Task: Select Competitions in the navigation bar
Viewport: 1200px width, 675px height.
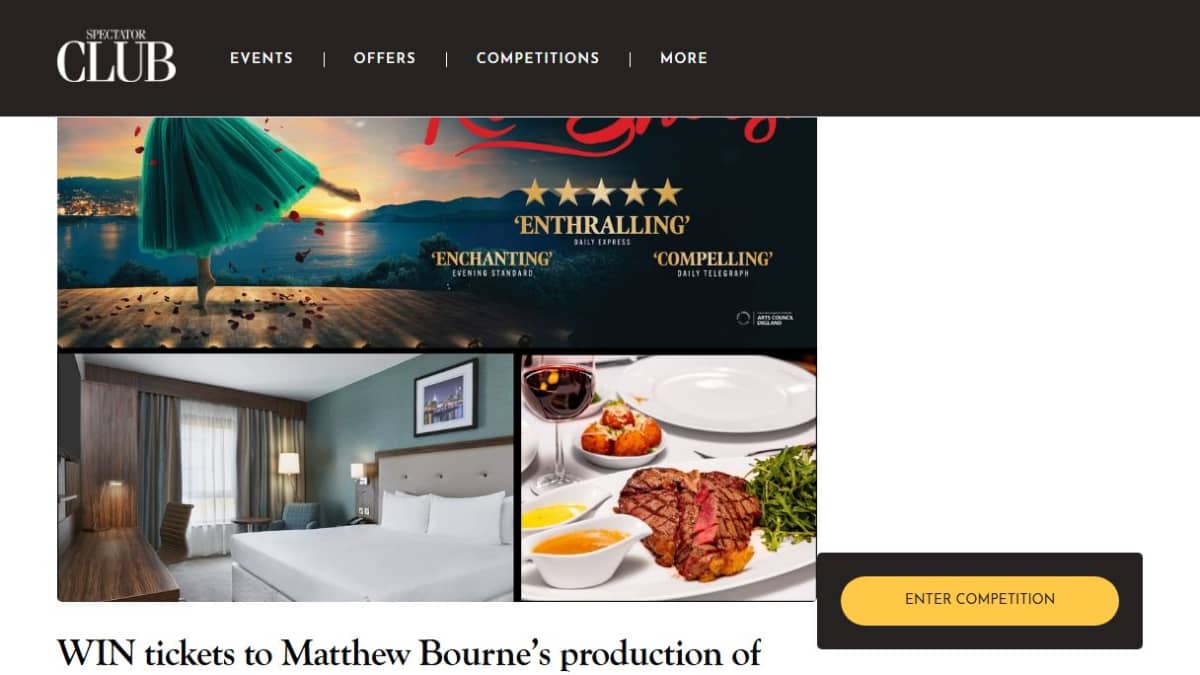Action: pos(538,58)
